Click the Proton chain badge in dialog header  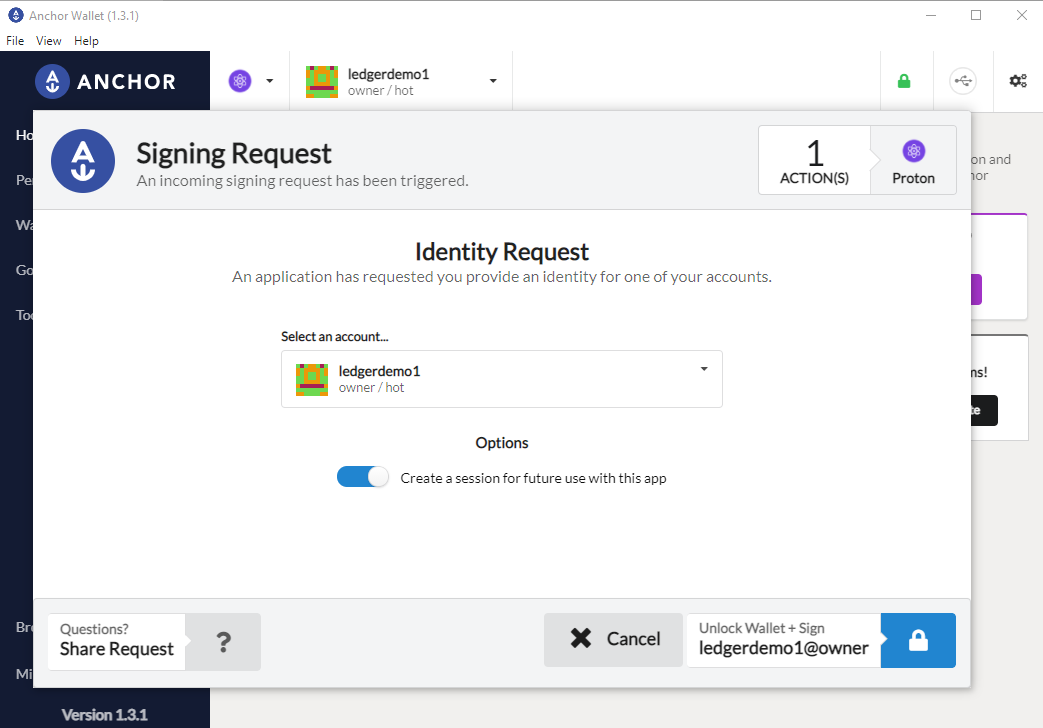(x=913, y=160)
